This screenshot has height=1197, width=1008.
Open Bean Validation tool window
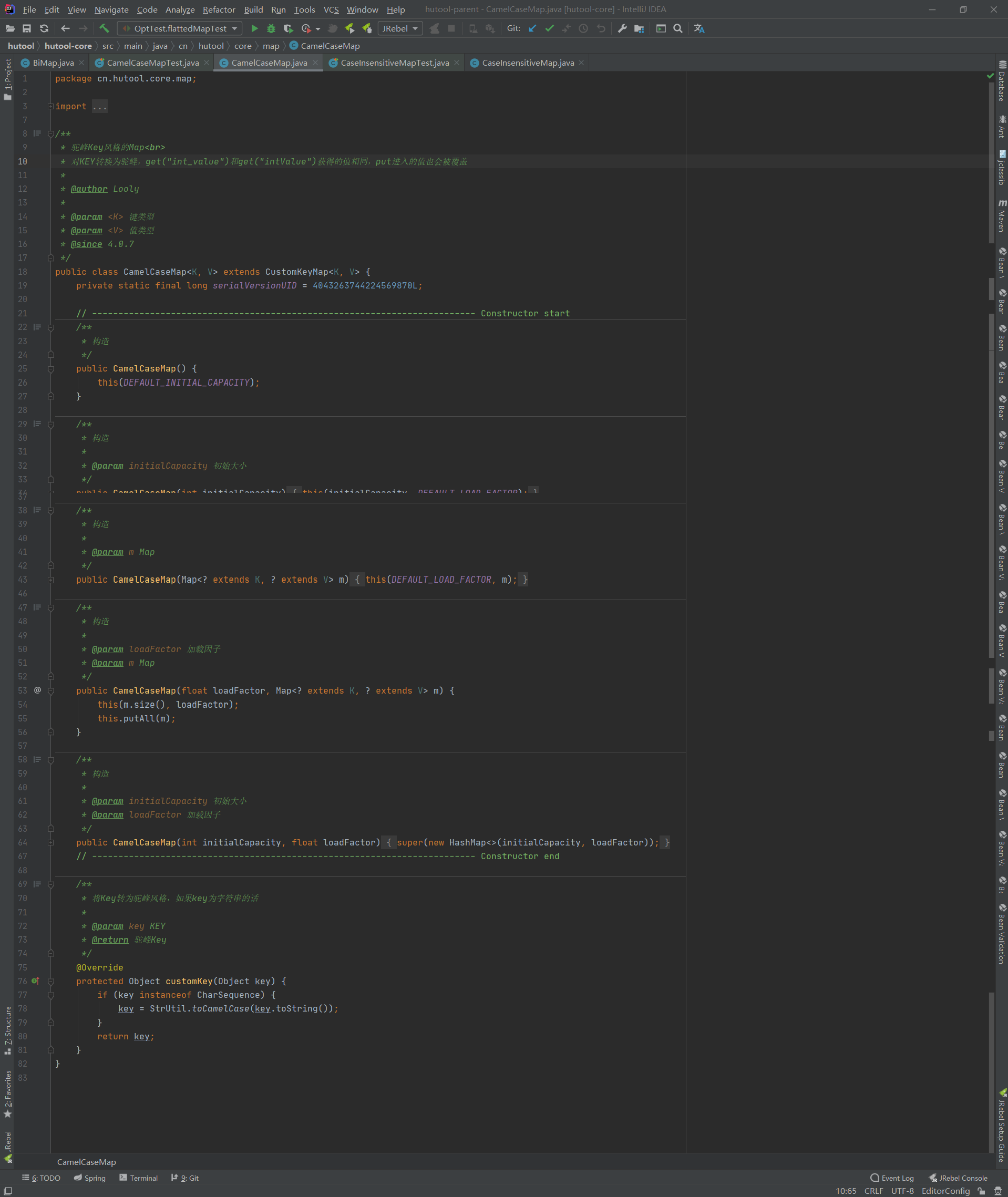[x=1002, y=934]
